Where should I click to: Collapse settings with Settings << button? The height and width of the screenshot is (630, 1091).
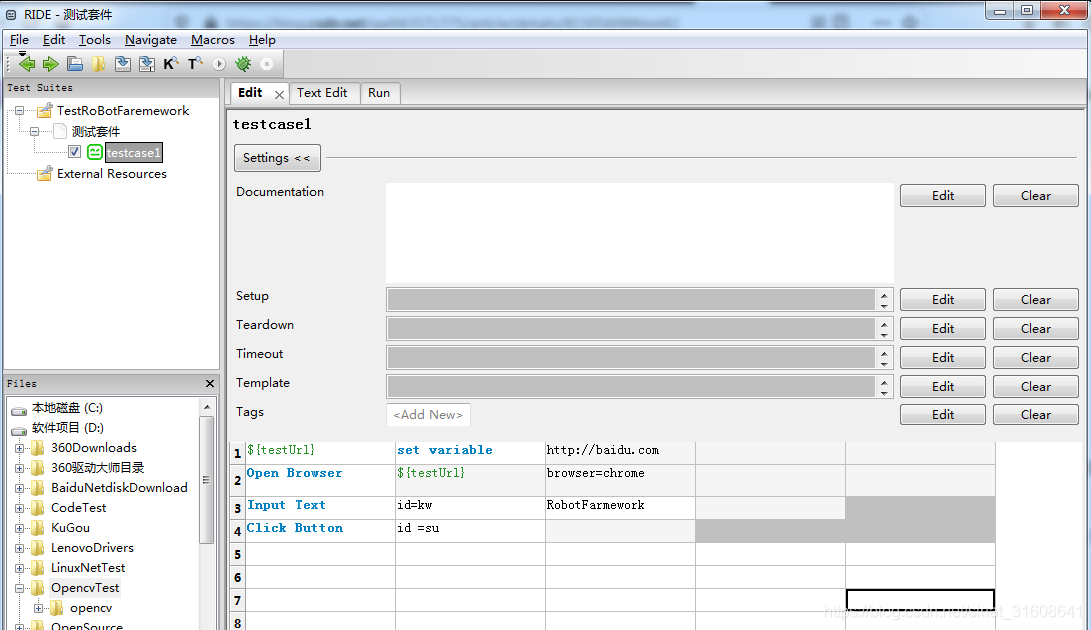click(277, 158)
